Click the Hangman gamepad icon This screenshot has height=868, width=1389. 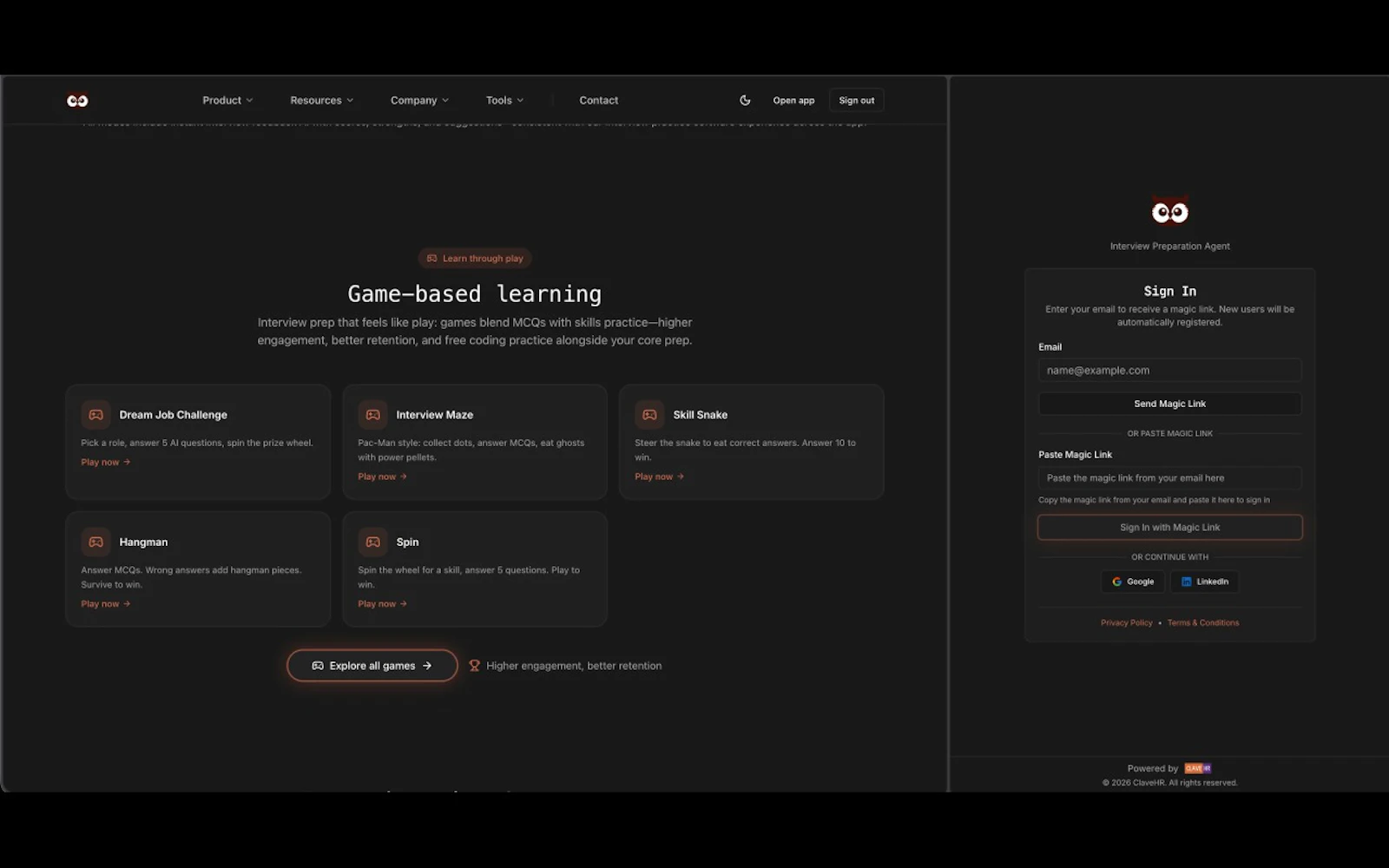coord(95,542)
